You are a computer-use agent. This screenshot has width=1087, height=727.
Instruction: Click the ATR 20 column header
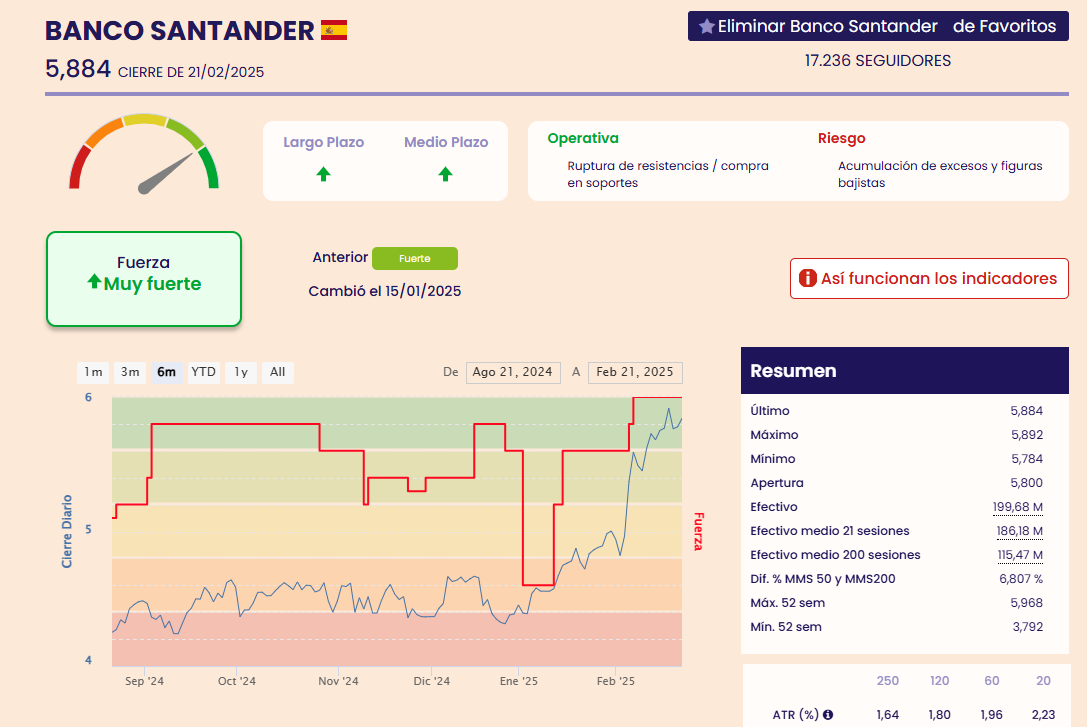[1043, 681]
